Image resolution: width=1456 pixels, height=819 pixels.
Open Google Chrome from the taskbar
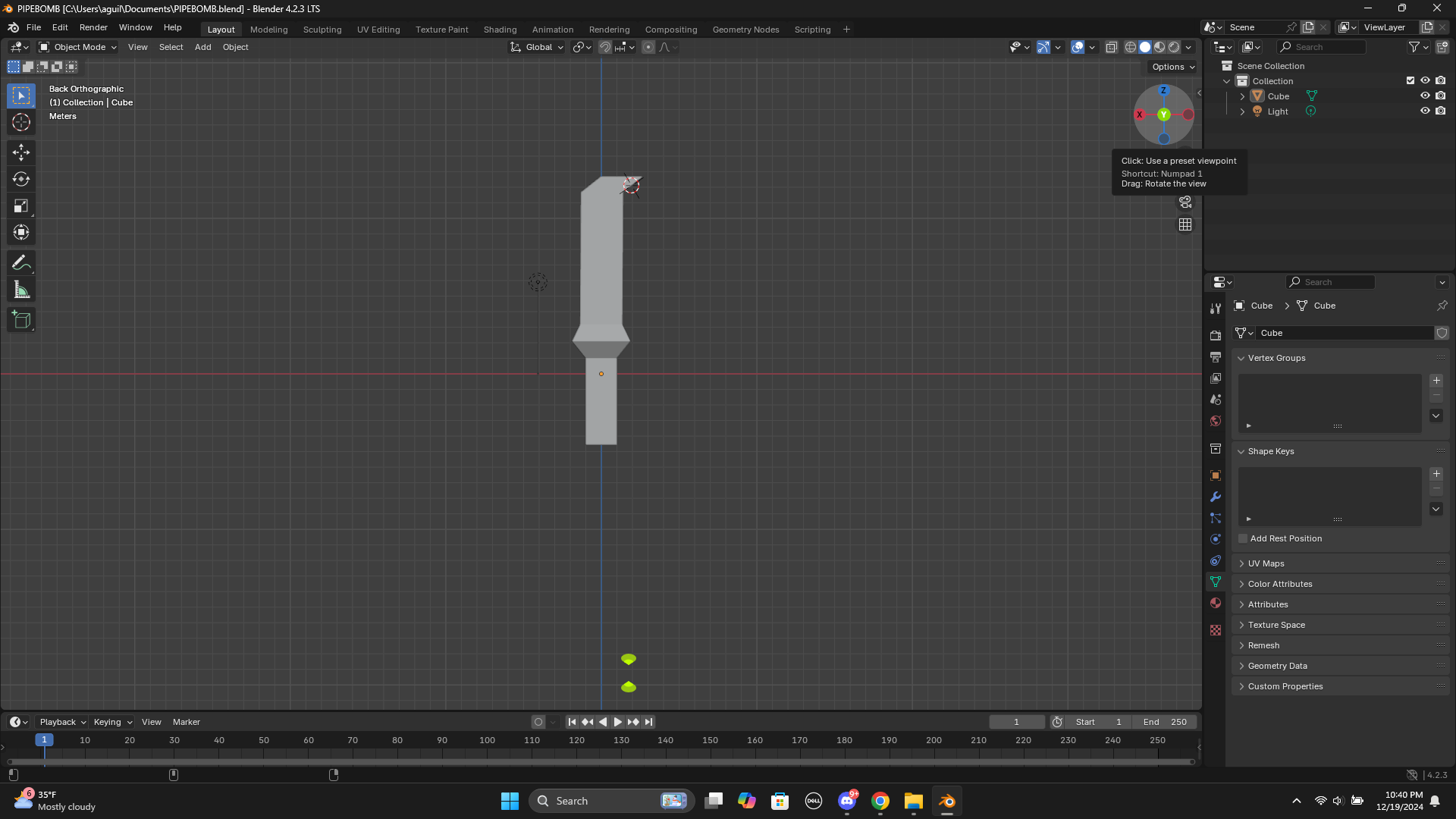[880, 801]
